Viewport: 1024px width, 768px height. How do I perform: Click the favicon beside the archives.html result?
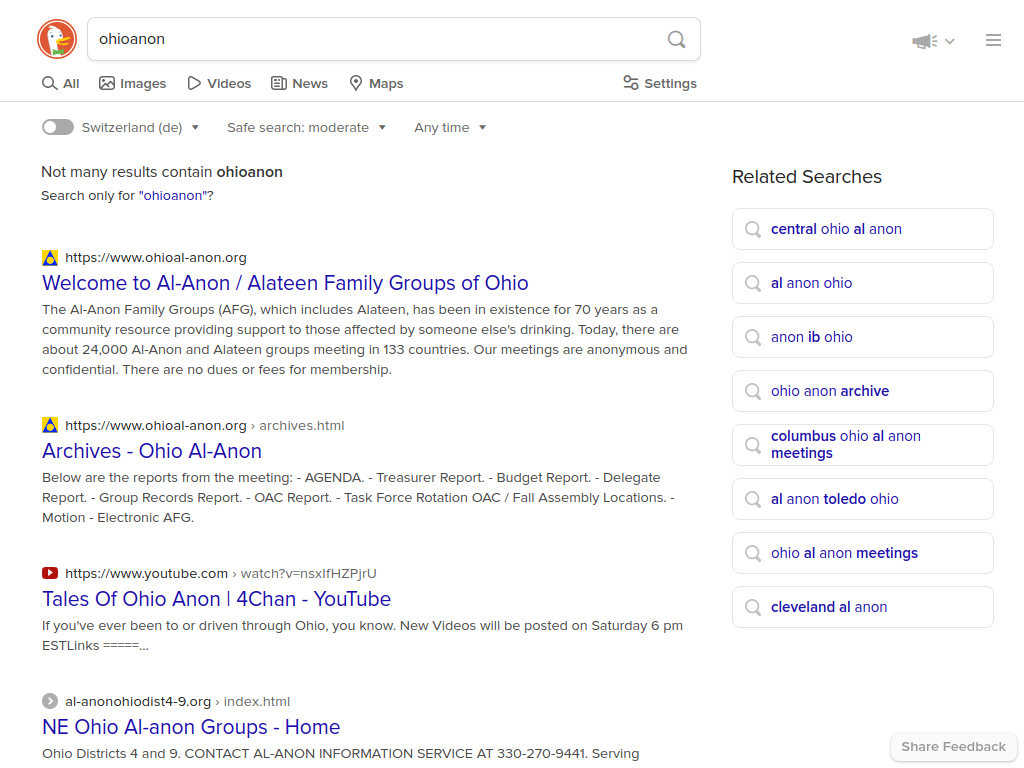pos(50,426)
